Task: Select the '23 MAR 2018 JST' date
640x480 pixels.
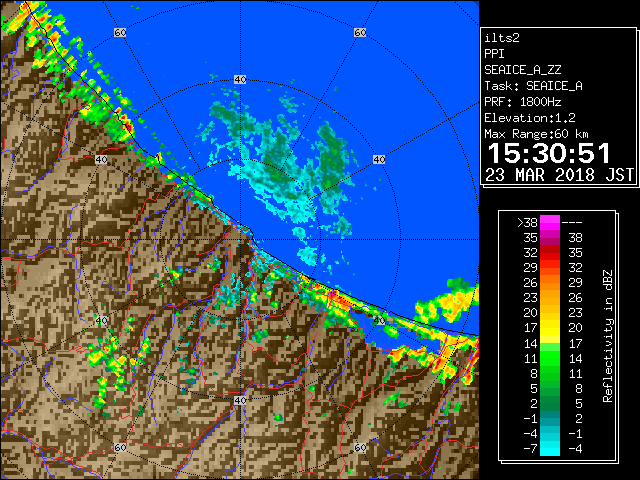Action: coord(559,175)
